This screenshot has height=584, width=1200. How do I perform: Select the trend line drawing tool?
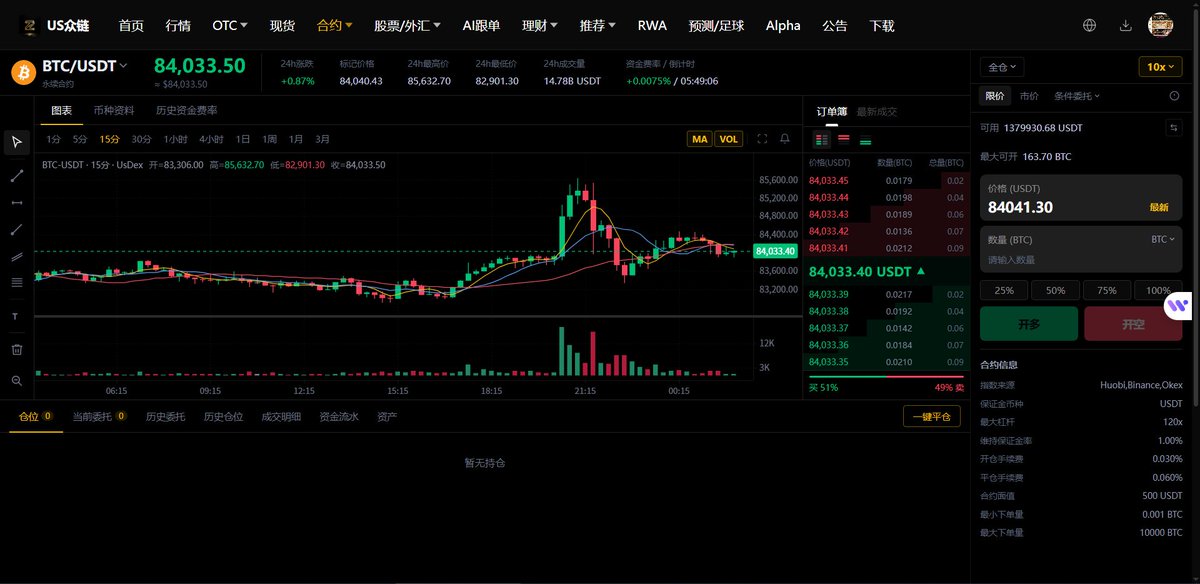[16, 176]
